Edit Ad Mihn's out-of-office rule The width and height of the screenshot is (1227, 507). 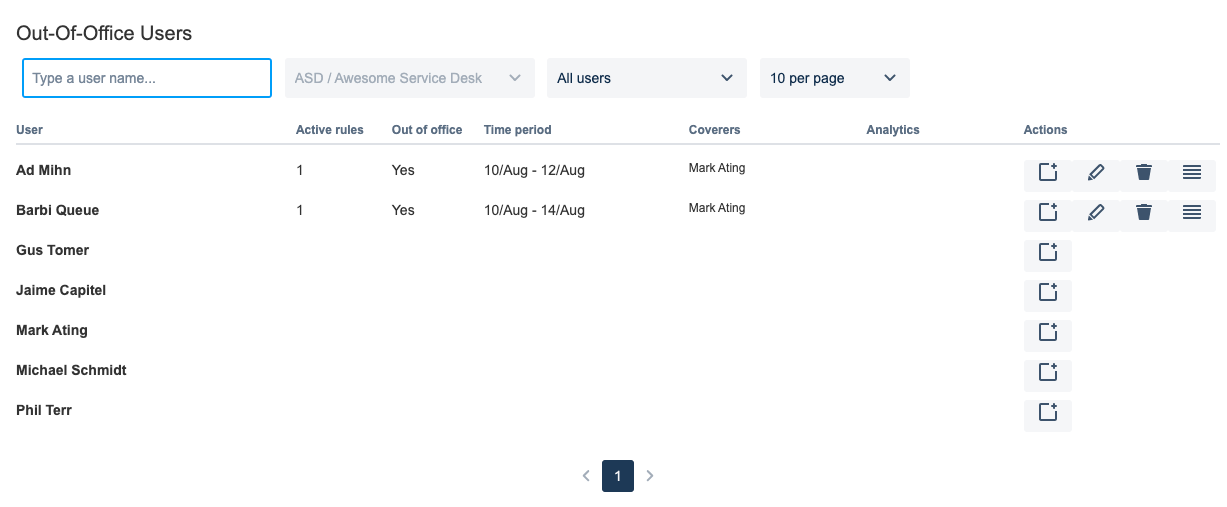pyautogui.click(x=1096, y=172)
